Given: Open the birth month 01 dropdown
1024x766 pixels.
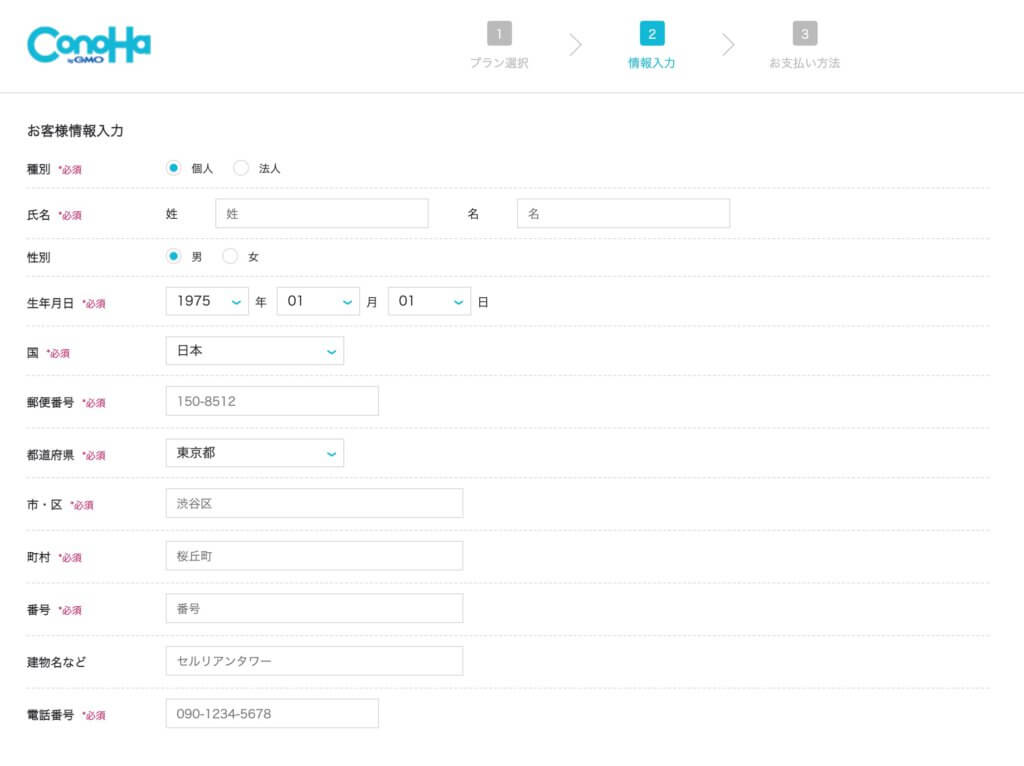Looking at the screenshot, I should click(318, 301).
